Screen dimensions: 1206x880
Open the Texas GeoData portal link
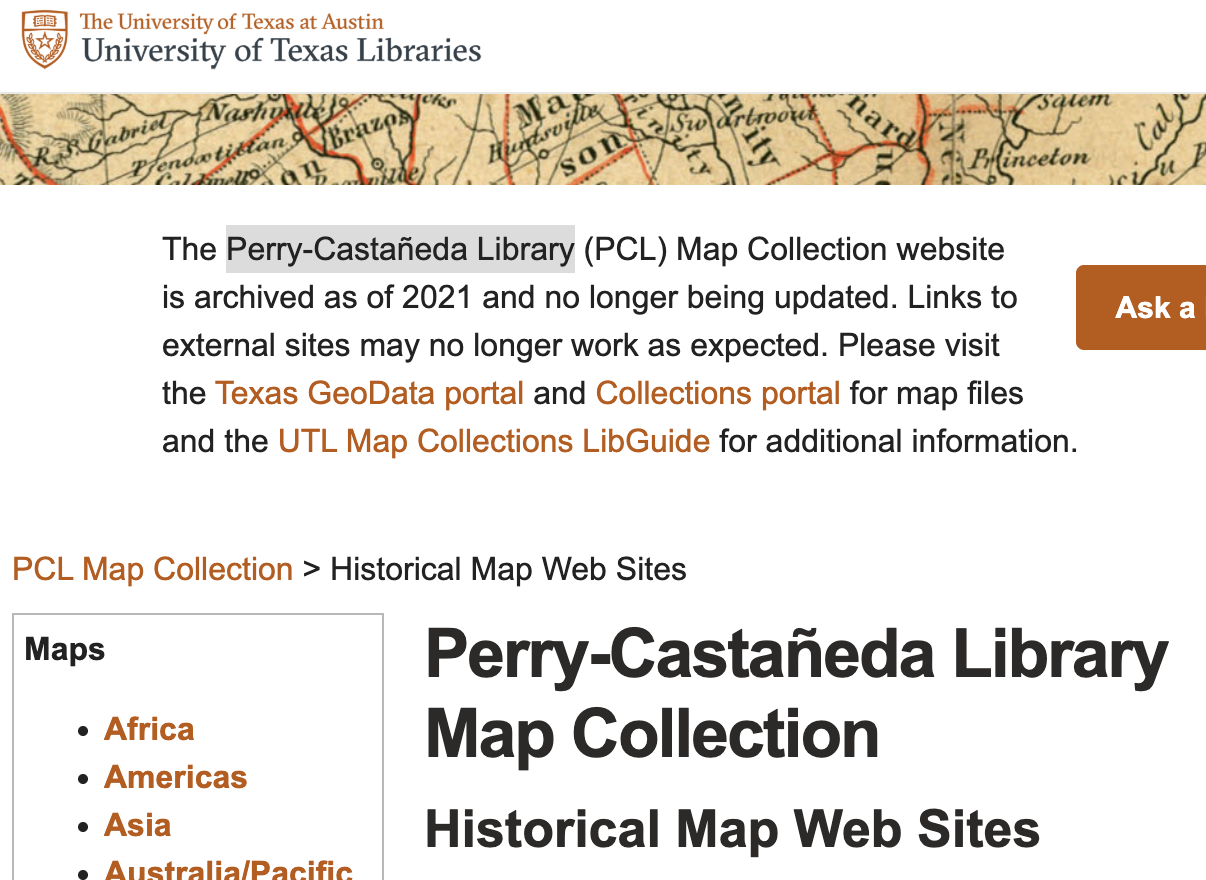369,393
